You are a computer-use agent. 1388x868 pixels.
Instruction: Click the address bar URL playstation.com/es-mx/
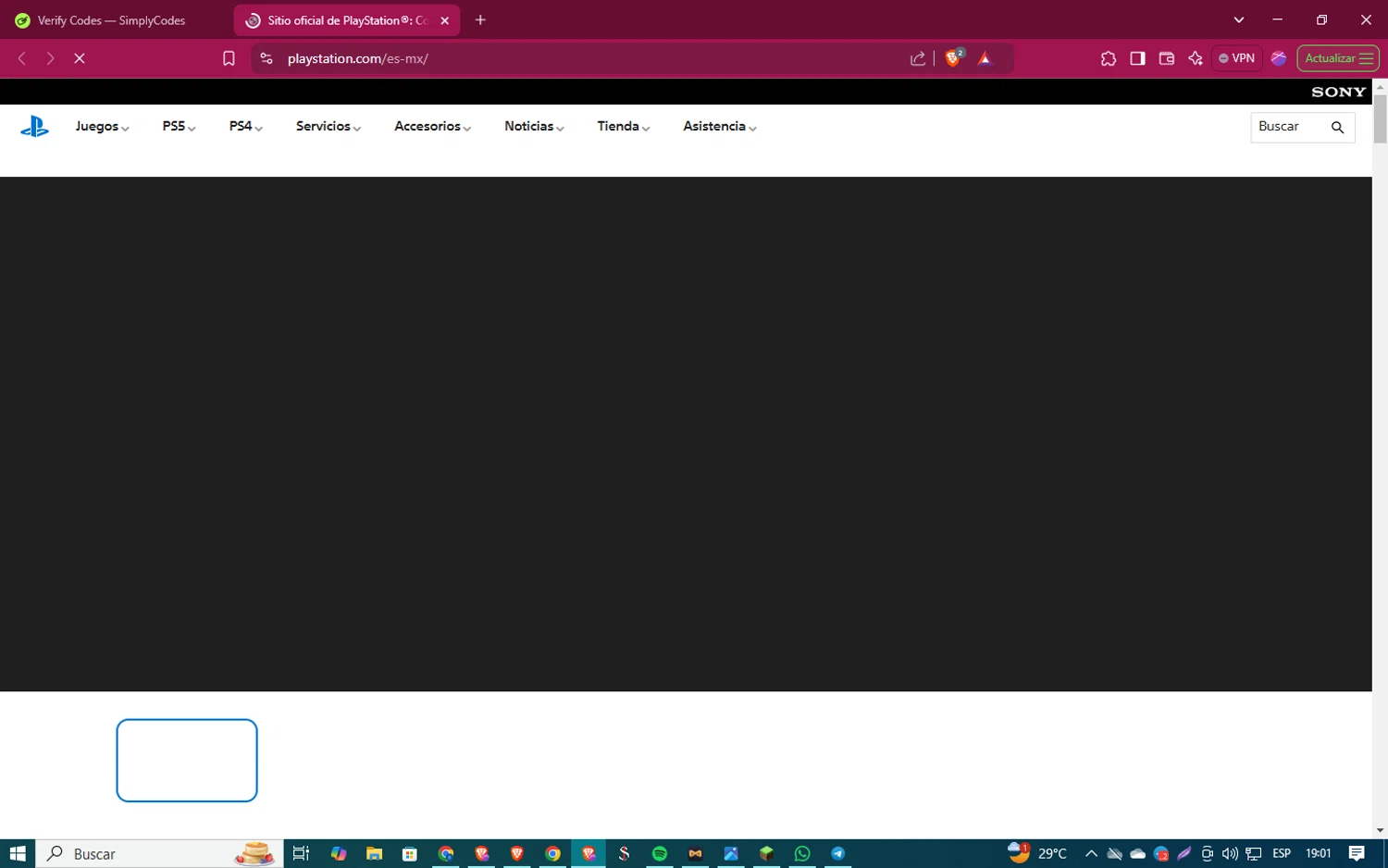pyautogui.click(x=358, y=58)
